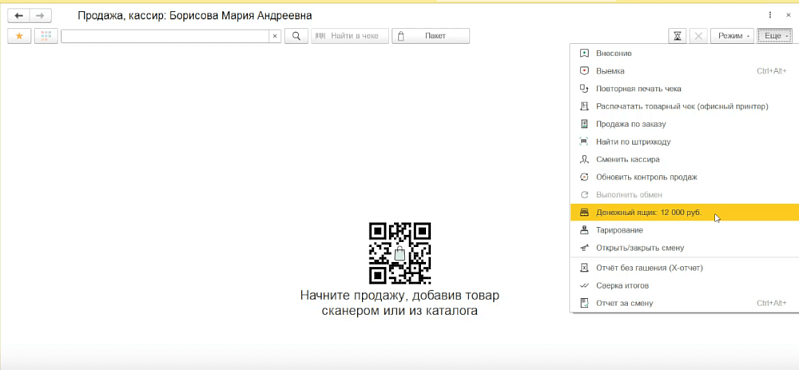Screen dimensions: 799x370
Task: Click the key icon beside Открыть/закрыть смену
Action: coord(584,248)
